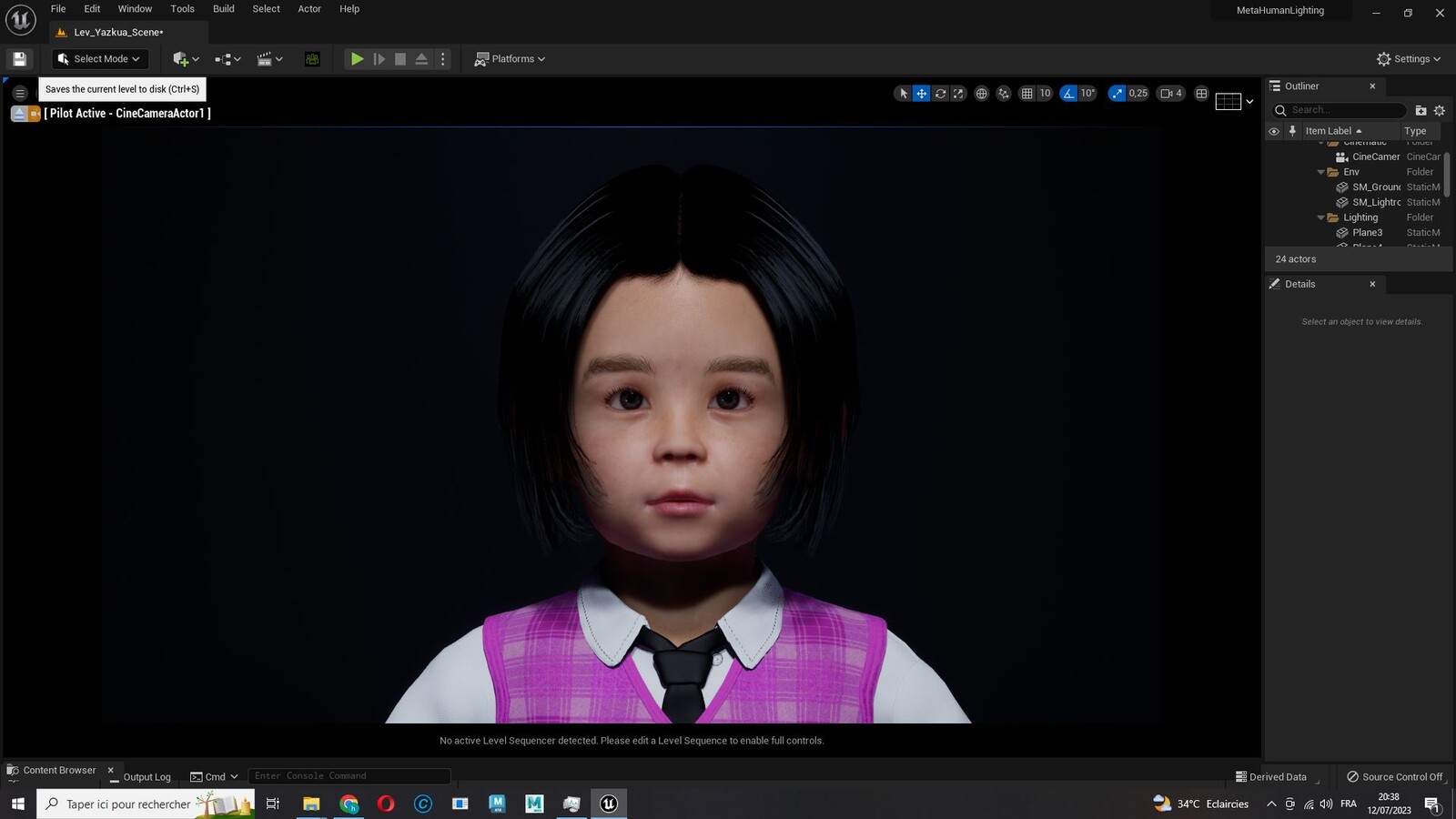Toggle grid snapping in viewport toolbar
Screen dimensions: 1456x819
click(x=1026, y=93)
